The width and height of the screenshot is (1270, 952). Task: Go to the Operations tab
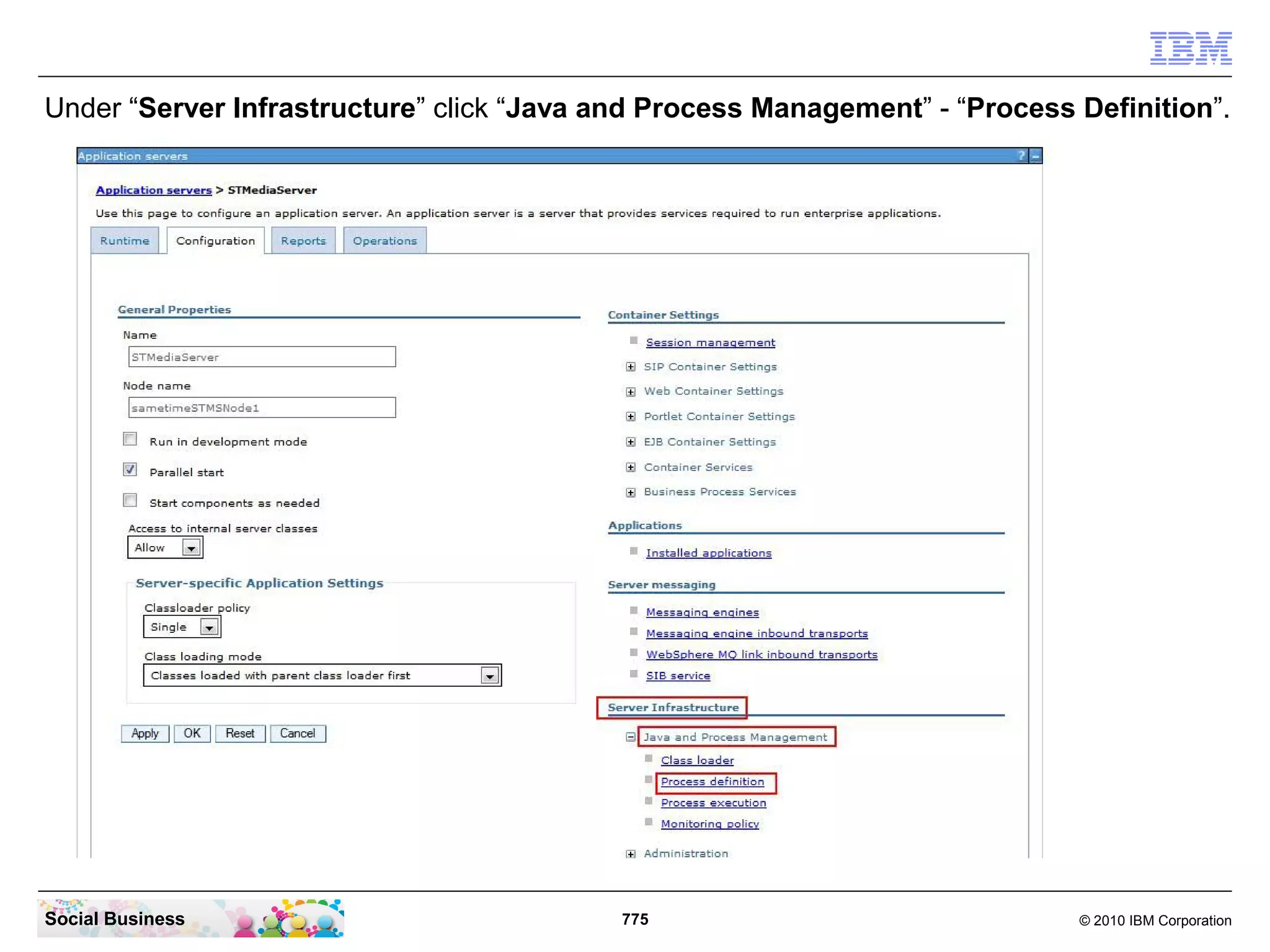tap(385, 240)
